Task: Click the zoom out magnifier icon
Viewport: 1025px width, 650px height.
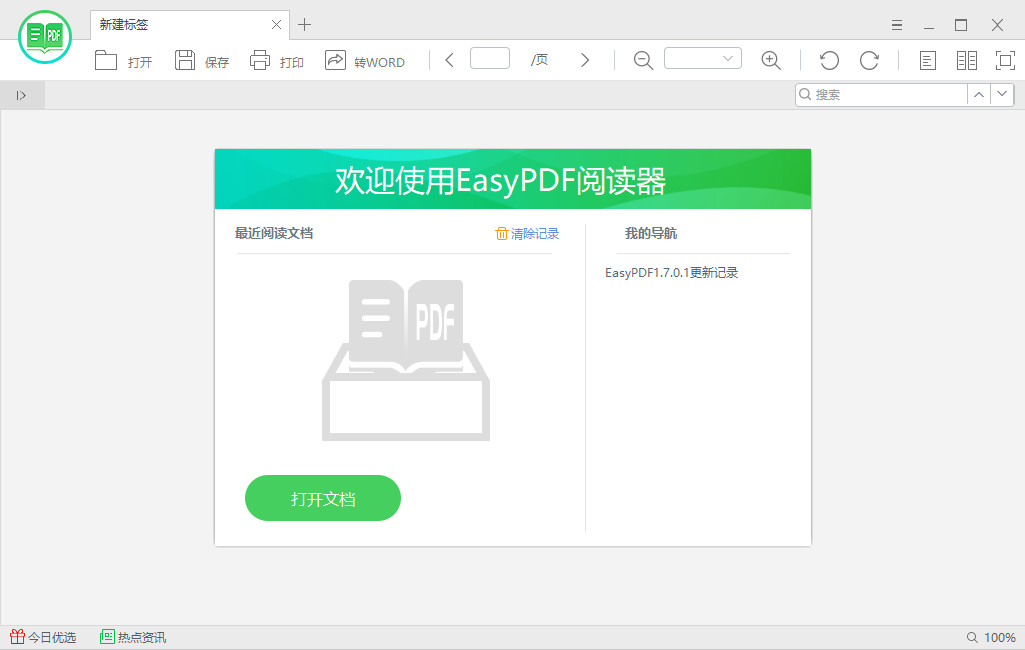Action: pos(642,60)
